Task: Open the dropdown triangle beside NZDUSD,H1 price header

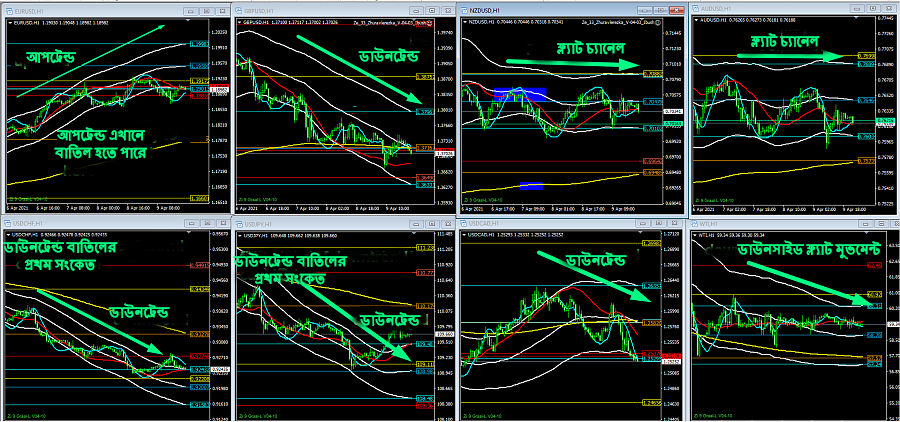Action: tap(465, 22)
